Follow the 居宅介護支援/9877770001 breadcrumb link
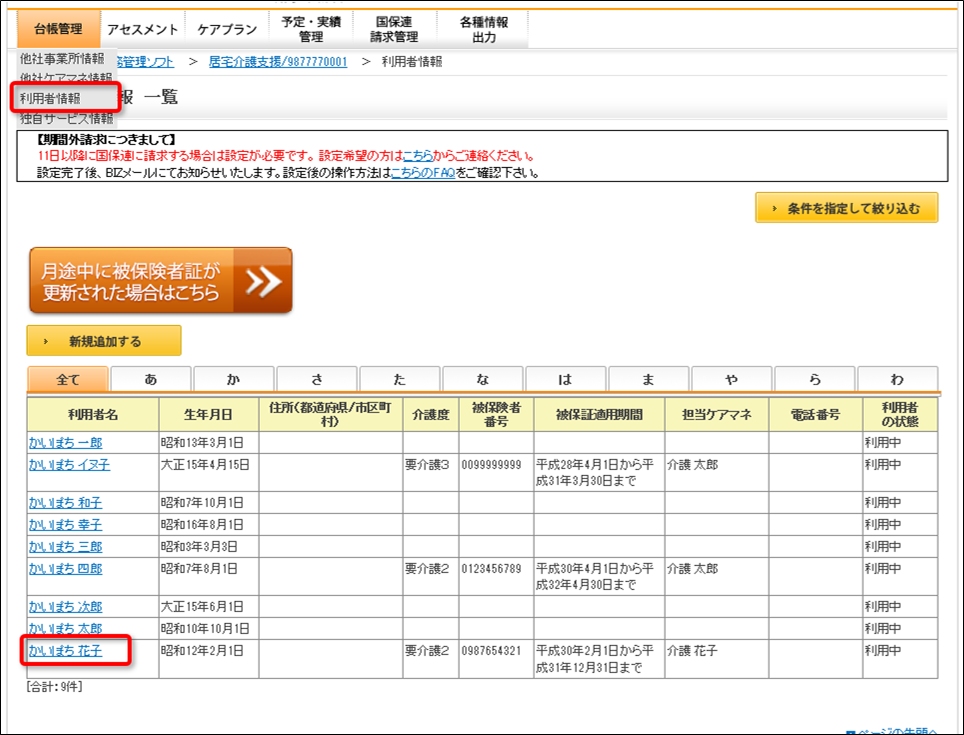 tap(278, 61)
